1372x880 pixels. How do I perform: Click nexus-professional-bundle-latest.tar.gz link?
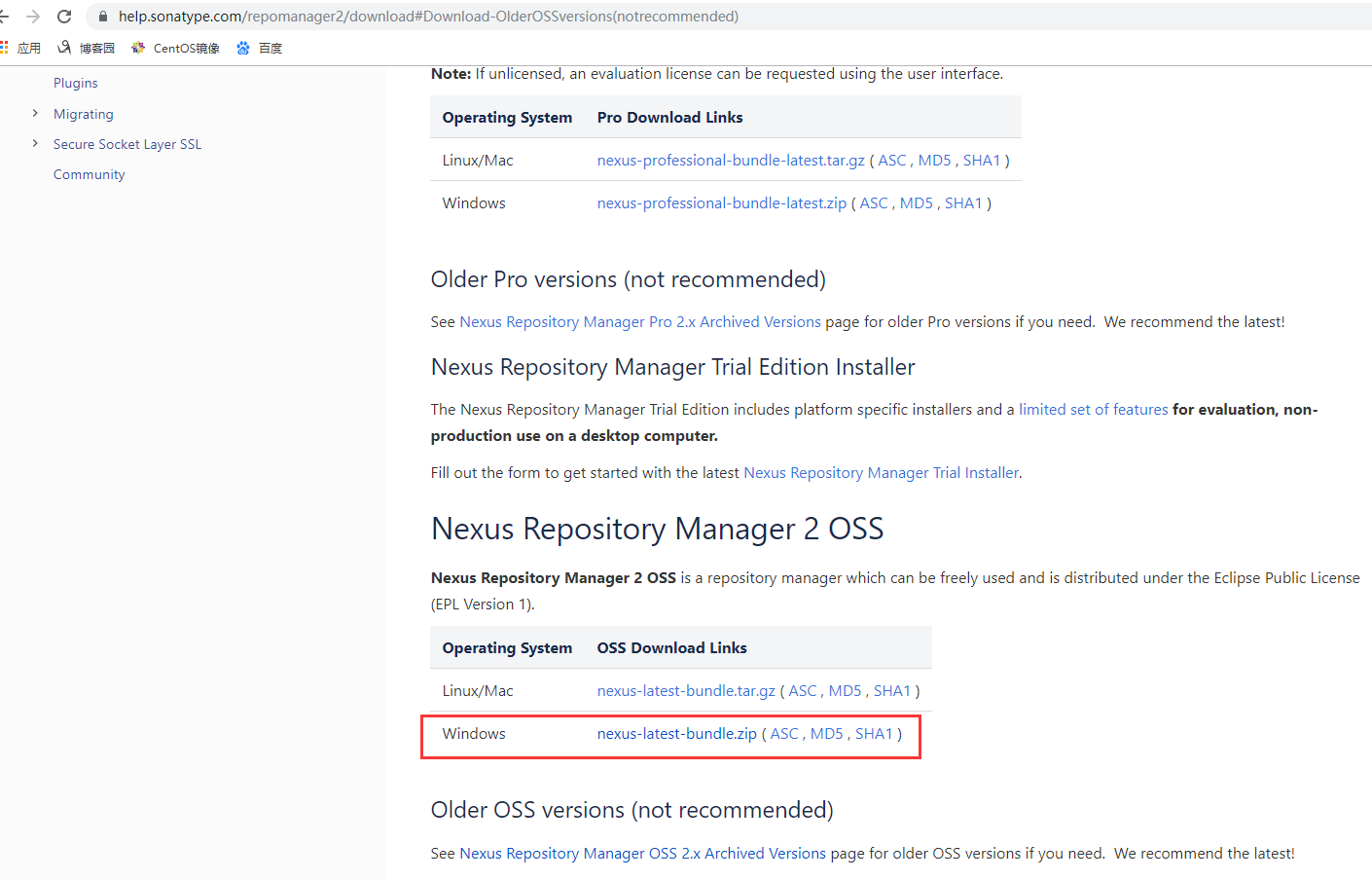coord(731,161)
